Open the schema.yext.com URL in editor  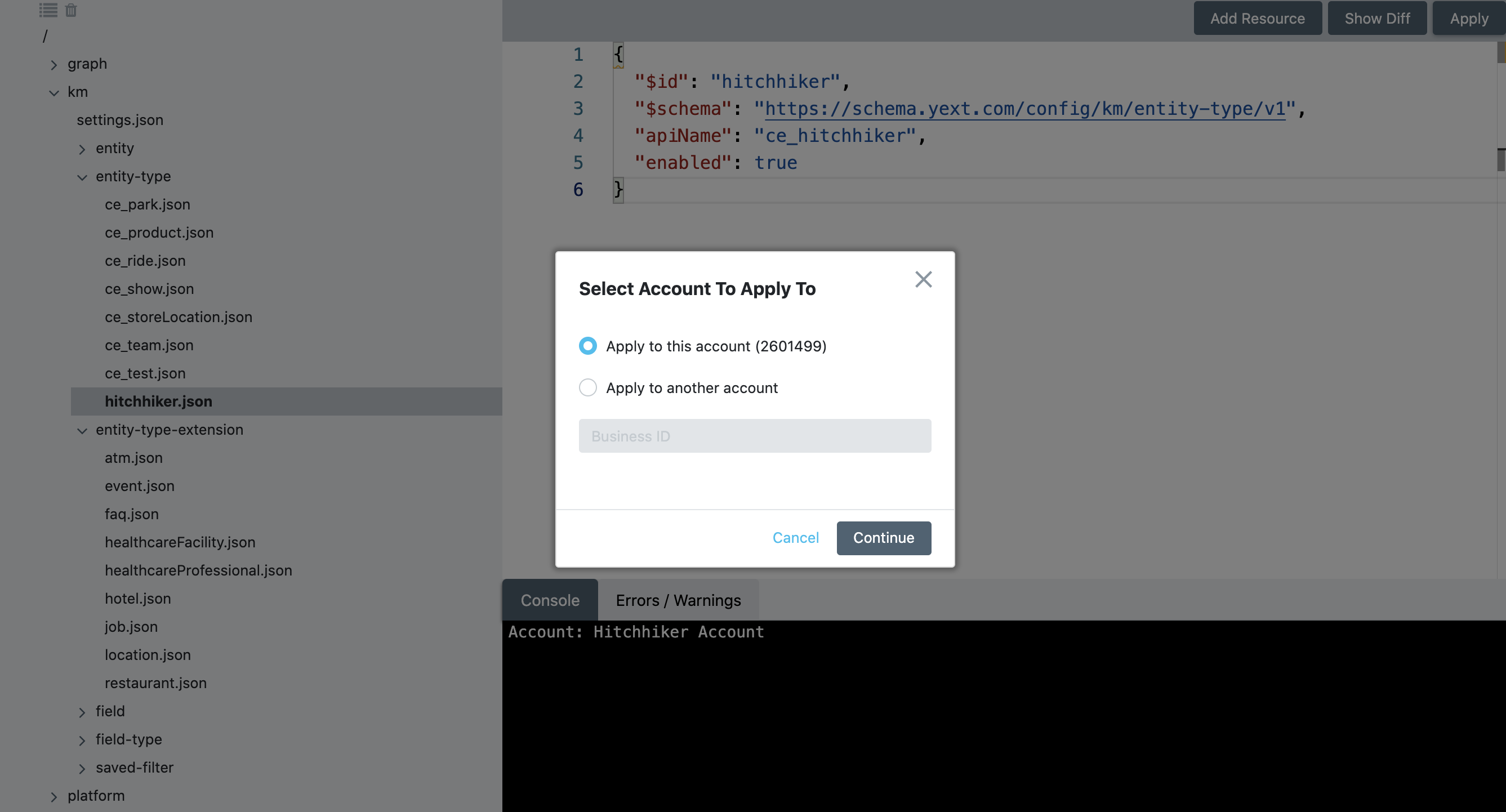click(1025, 109)
